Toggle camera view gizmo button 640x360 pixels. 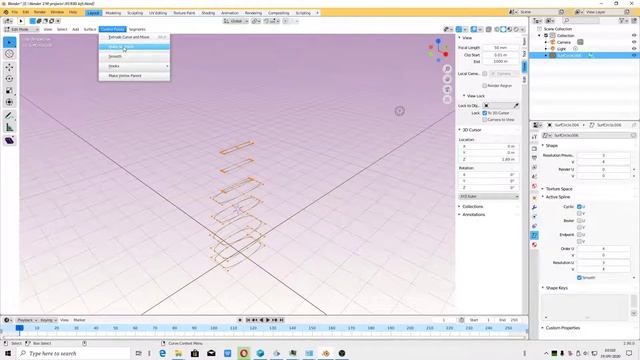[x=447, y=89]
